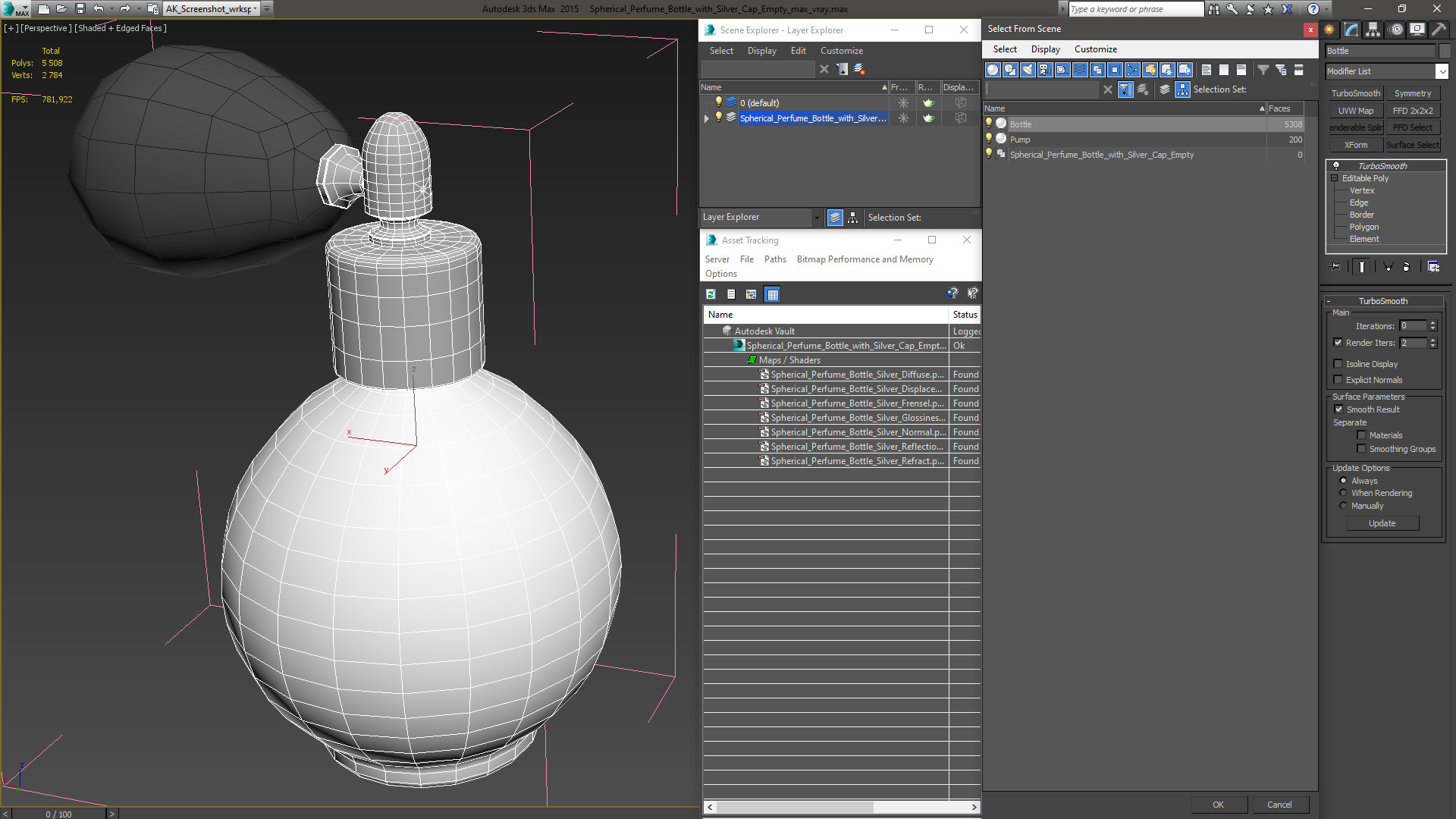
Task: Toggle Display Cameras filter in Select From Scene
Action: [1045, 70]
